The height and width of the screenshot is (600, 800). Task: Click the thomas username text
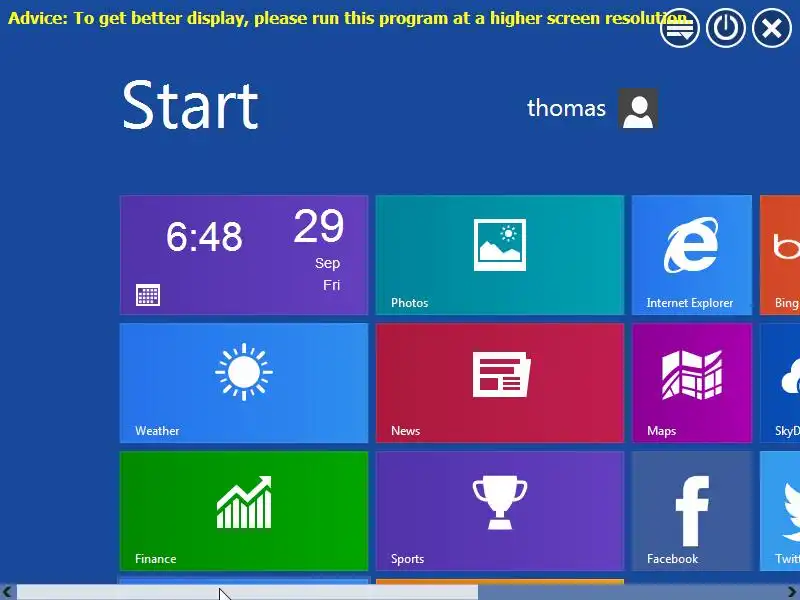click(x=566, y=108)
